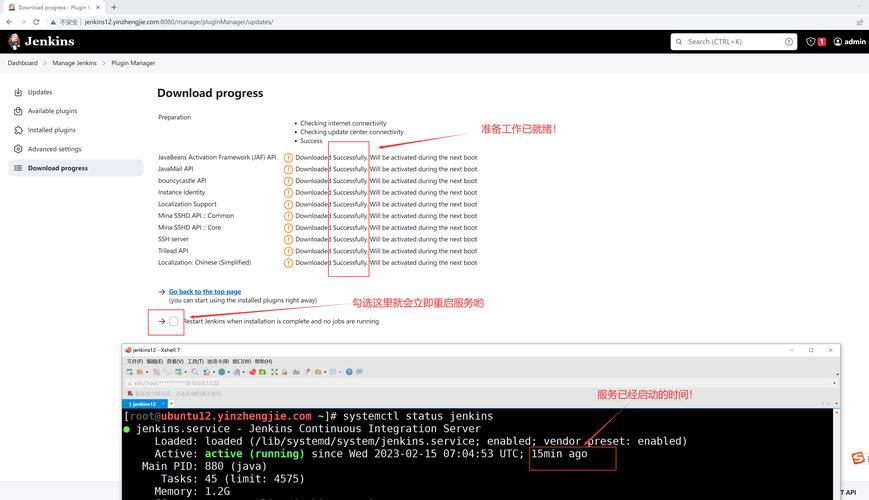Click Xshell open session folder icon

(140, 372)
